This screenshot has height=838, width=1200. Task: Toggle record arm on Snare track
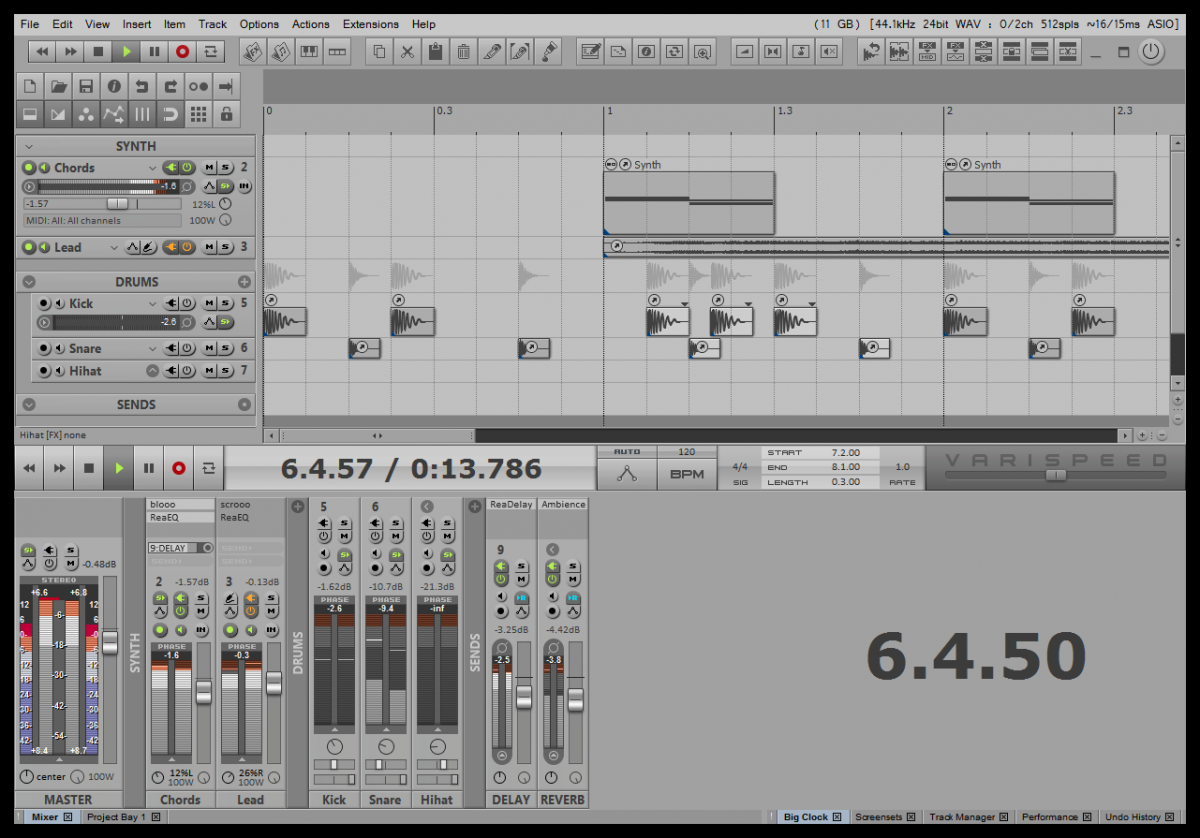45,349
